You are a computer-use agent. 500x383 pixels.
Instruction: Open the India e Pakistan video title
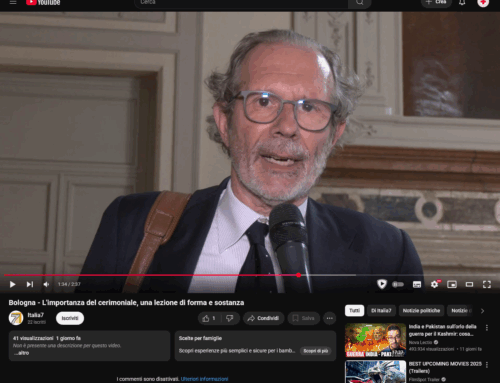(442, 330)
